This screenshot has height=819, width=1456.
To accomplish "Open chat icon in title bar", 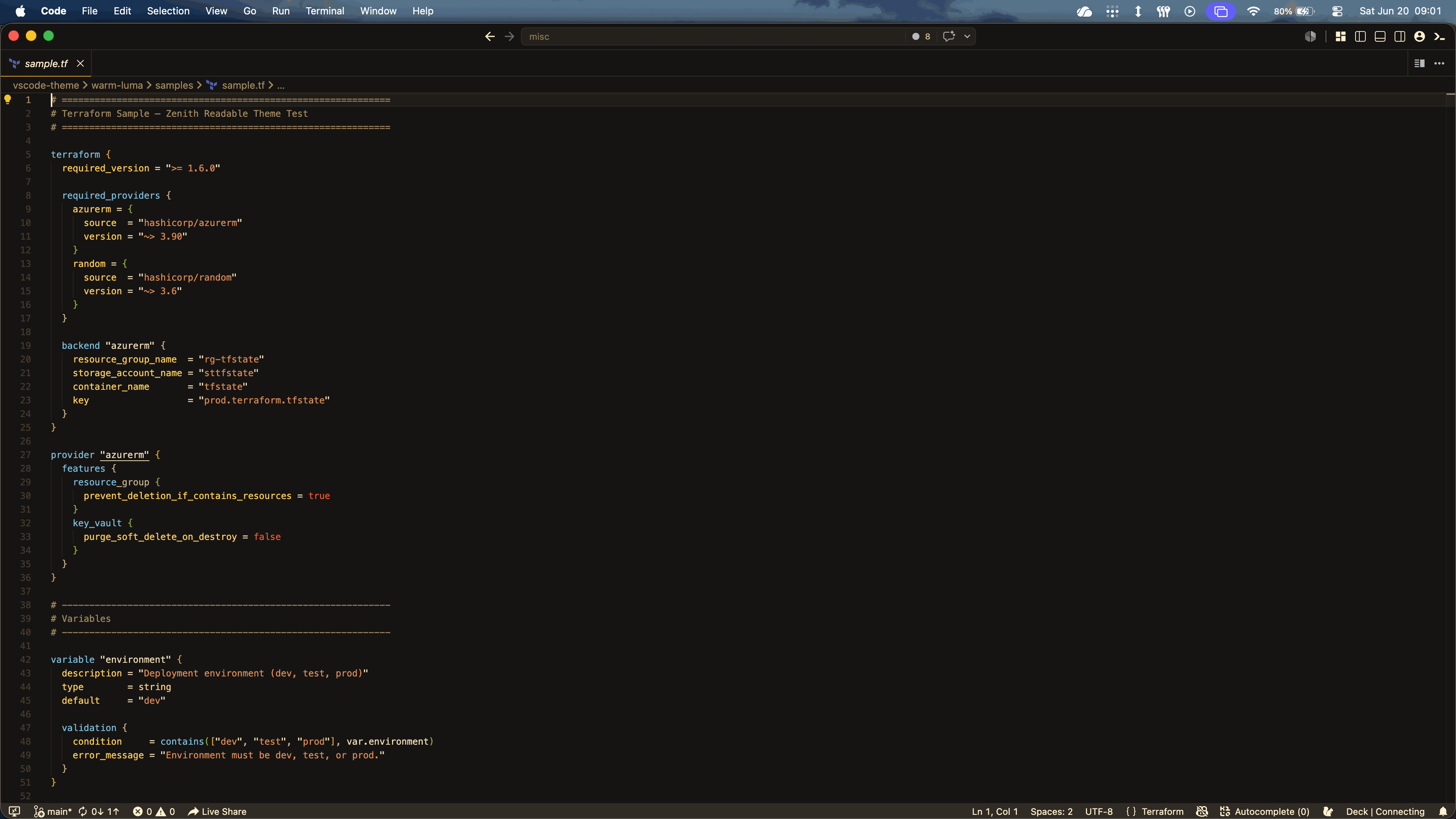I will [x=949, y=36].
